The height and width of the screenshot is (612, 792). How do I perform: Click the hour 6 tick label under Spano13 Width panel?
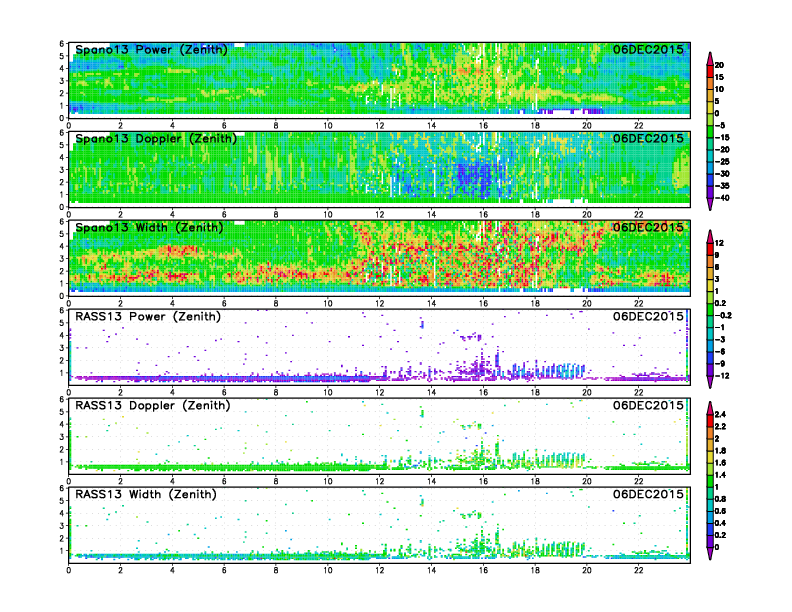[224, 303]
